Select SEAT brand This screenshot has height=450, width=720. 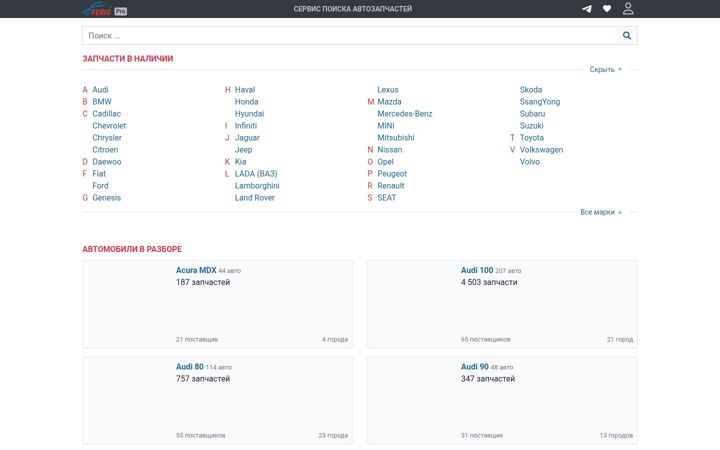(387, 197)
